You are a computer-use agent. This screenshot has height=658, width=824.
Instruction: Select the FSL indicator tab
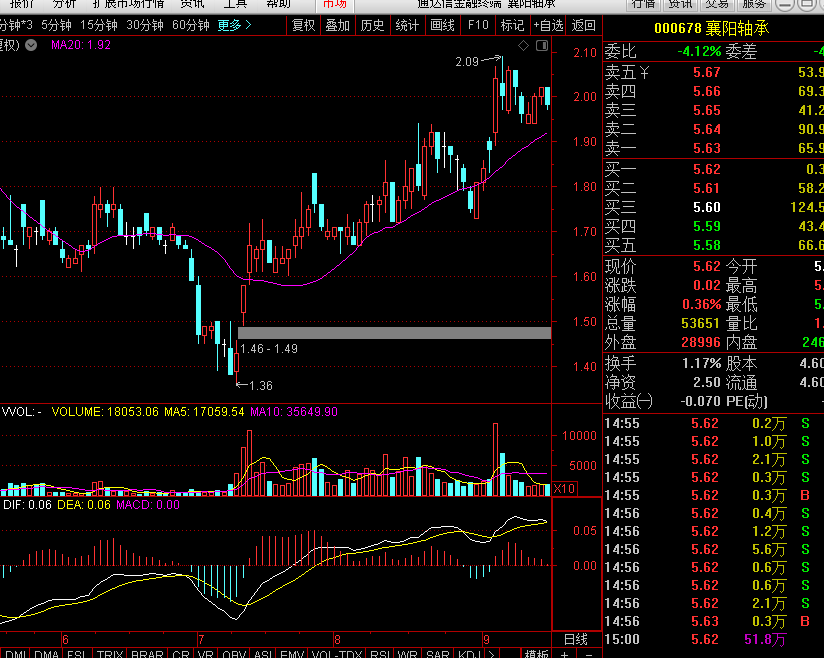pyautogui.click(x=77, y=654)
